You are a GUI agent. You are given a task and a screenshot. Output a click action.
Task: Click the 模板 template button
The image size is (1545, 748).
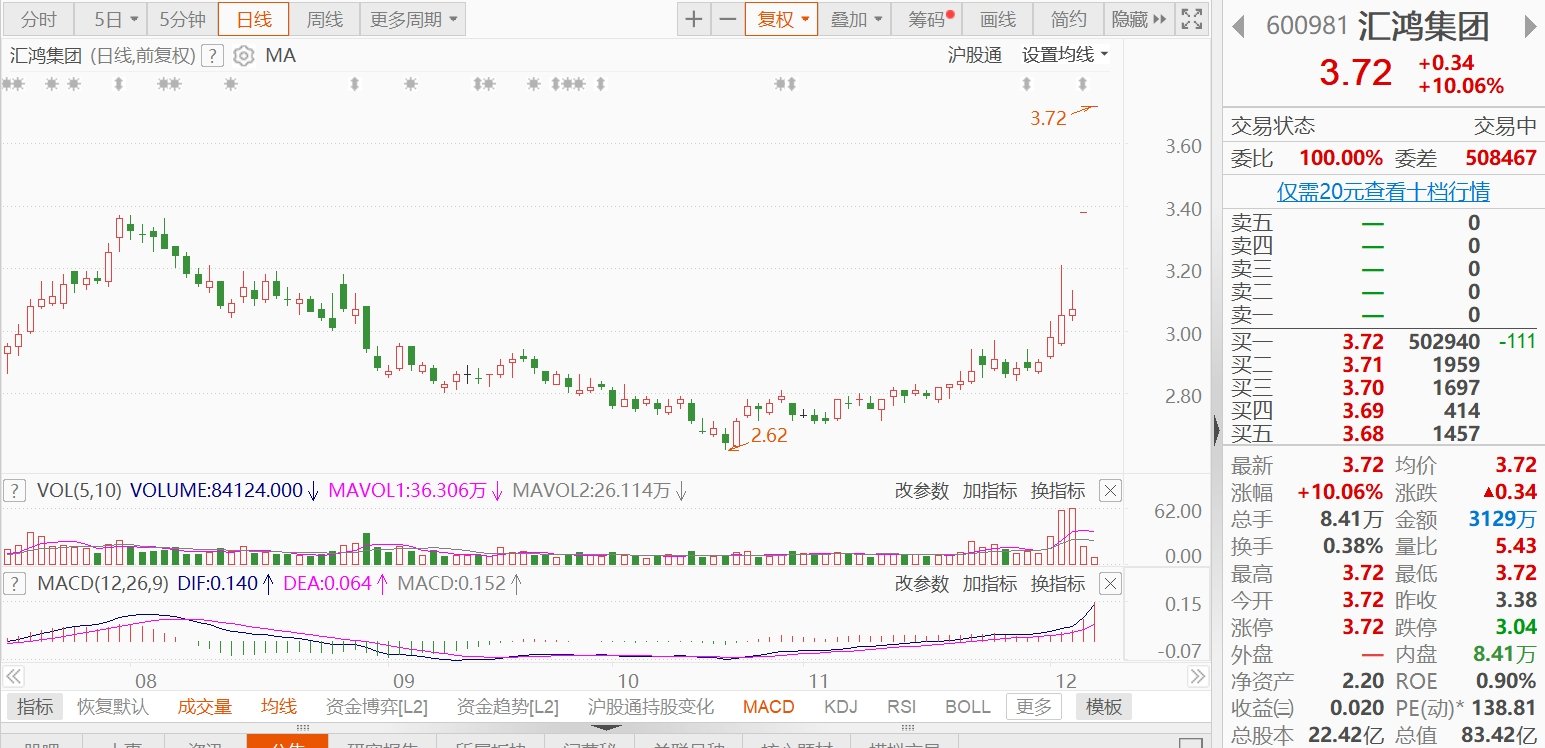pyautogui.click(x=1104, y=707)
